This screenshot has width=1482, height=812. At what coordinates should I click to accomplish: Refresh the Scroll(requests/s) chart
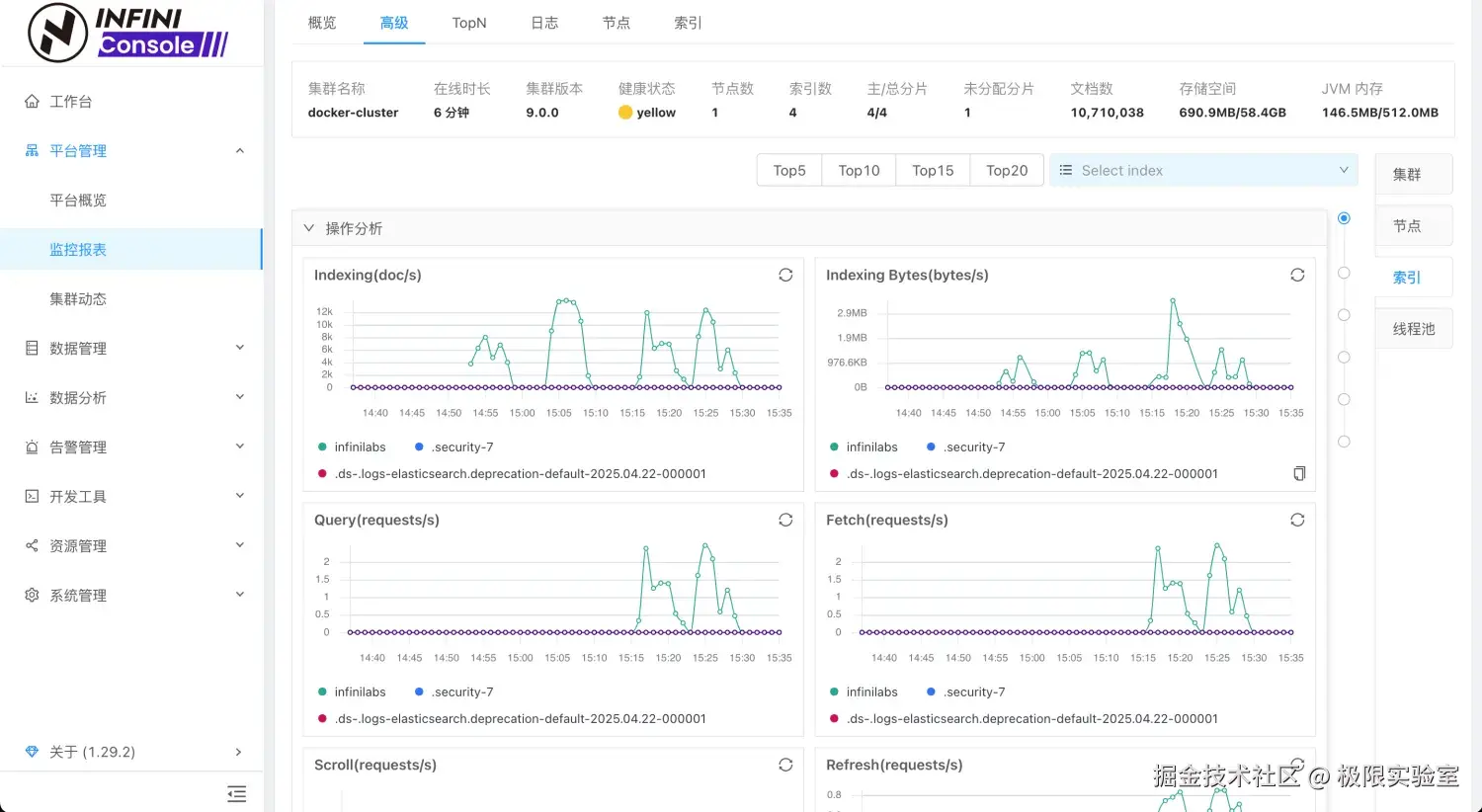click(785, 766)
